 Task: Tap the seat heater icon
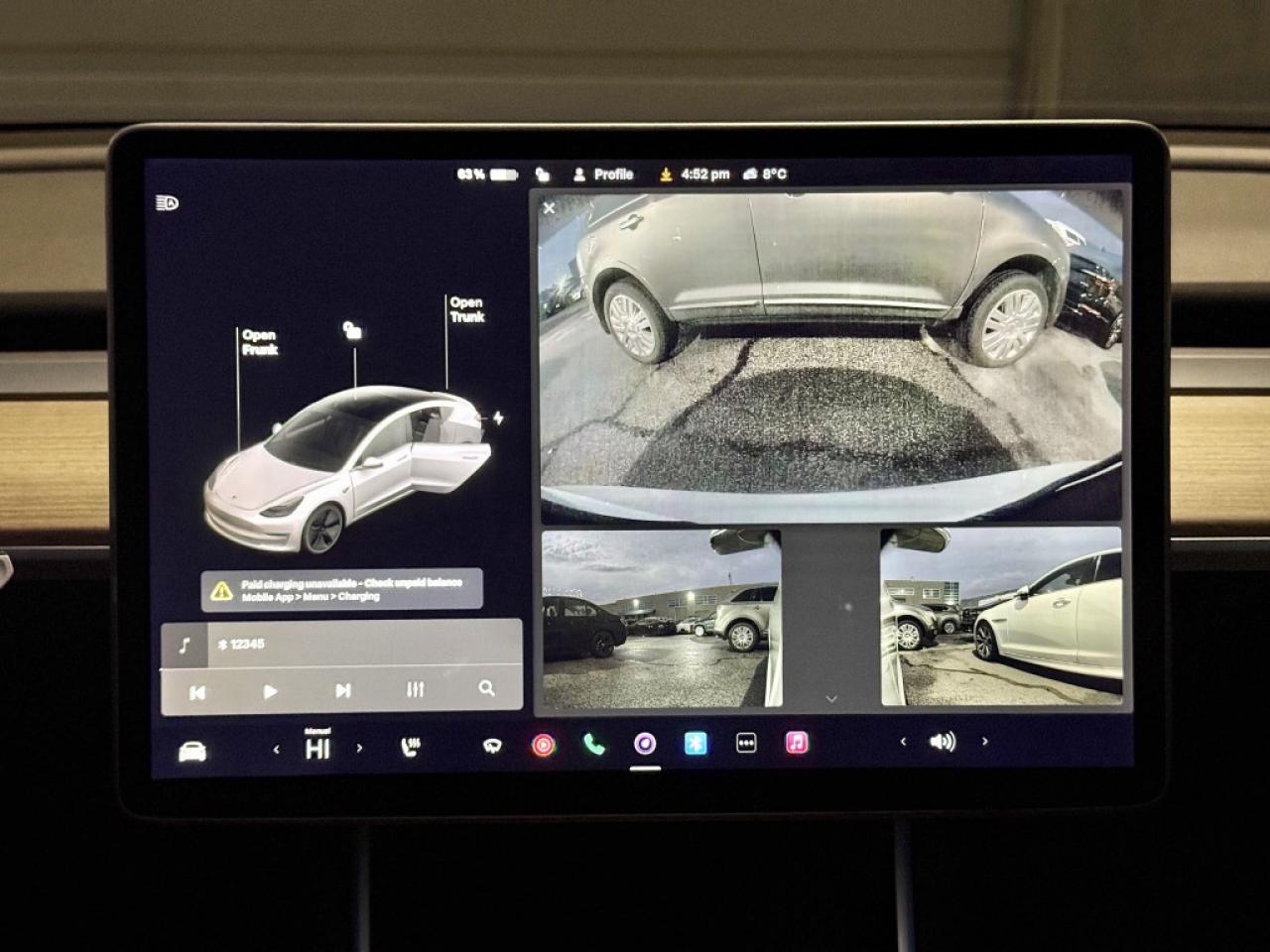tap(411, 747)
